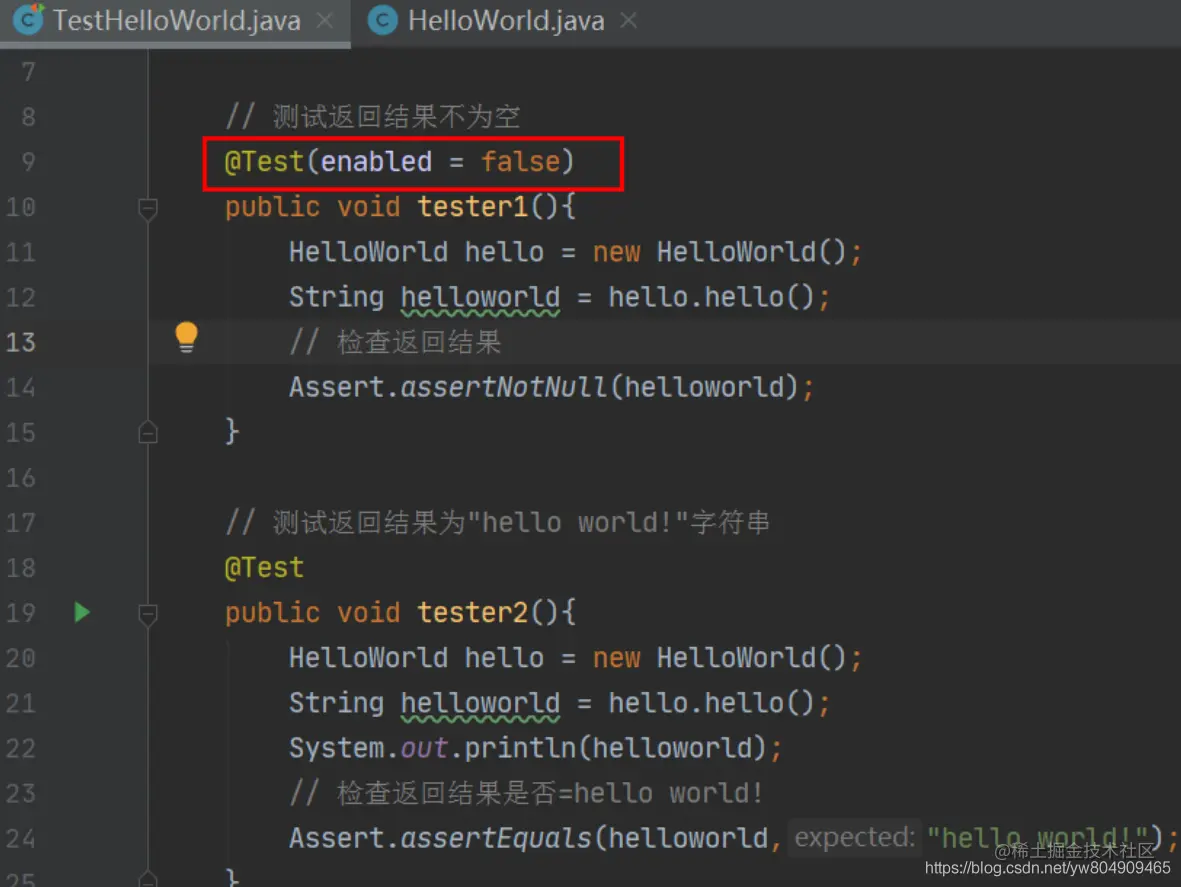Run tester2 using the green gutter arrow
The image size is (1181, 887).
pos(82,612)
